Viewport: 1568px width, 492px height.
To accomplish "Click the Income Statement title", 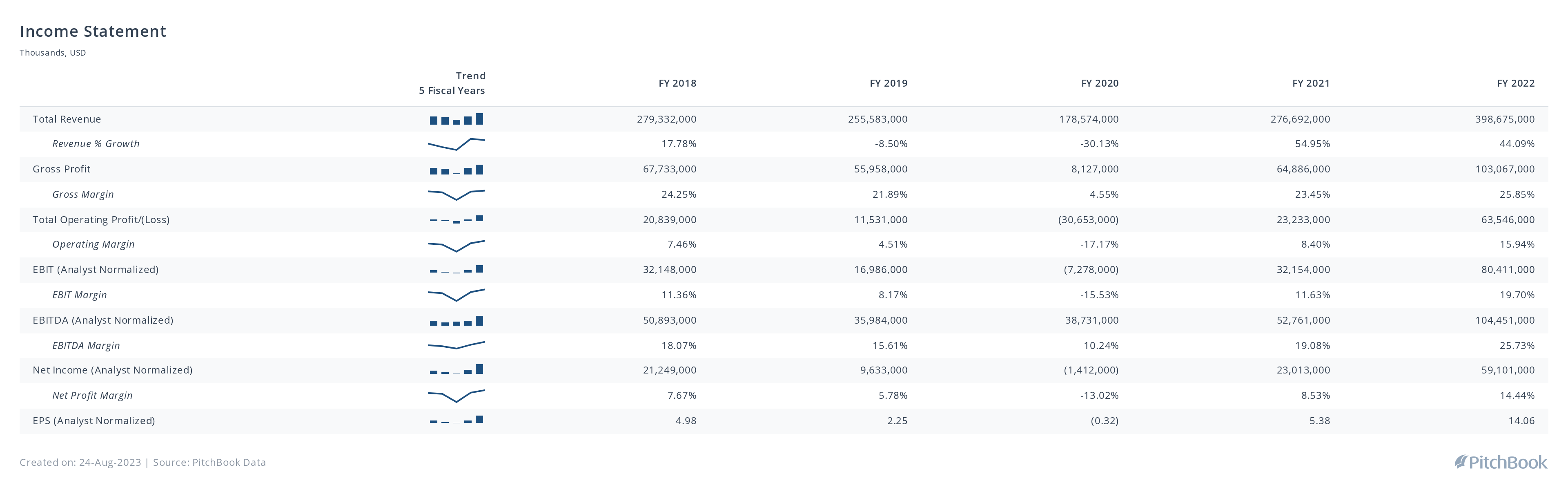I will point(93,31).
